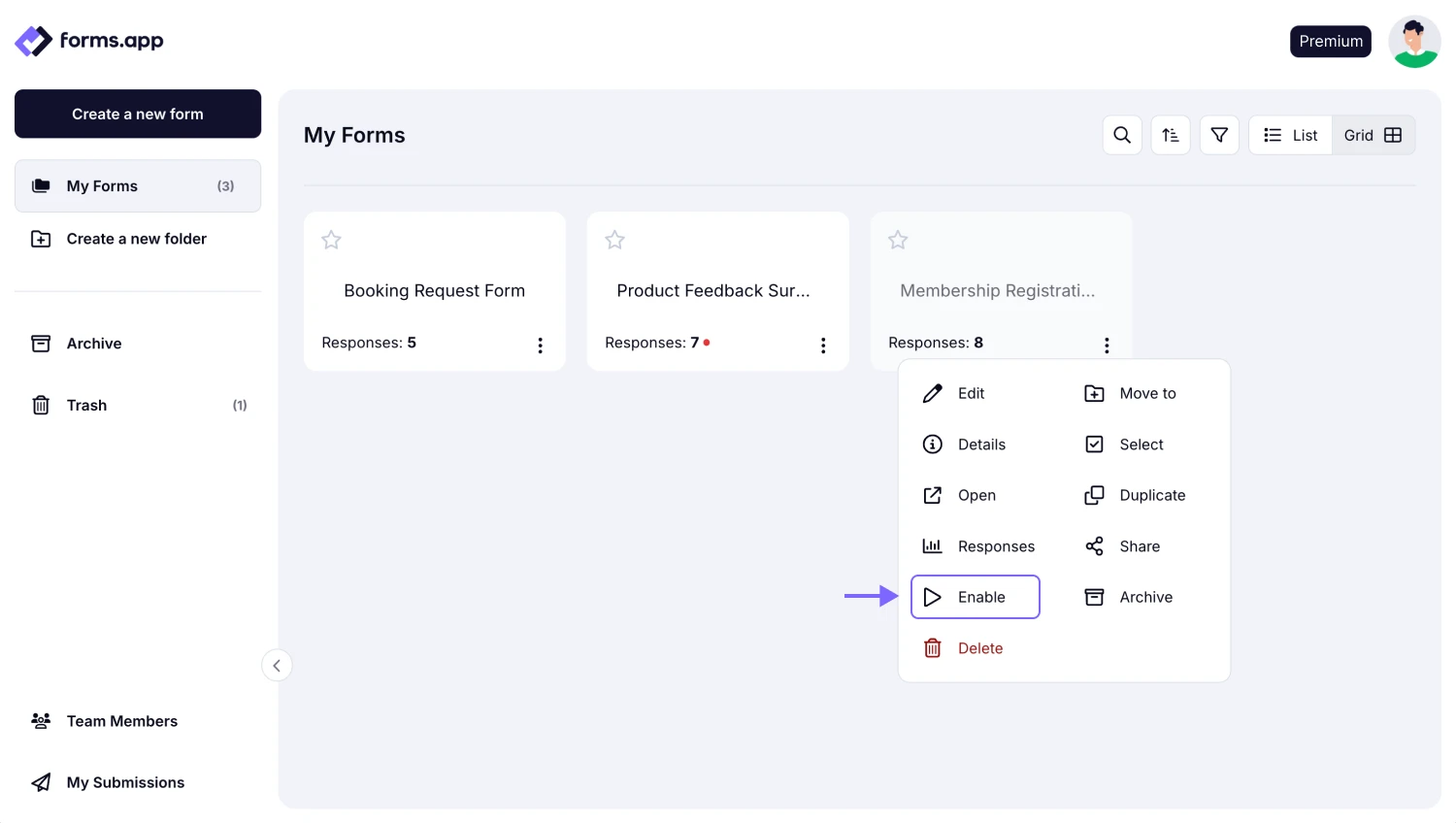Click the sort icon next to search
Image resolution: width=1456 pixels, height=823 pixels.
(1171, 135)
